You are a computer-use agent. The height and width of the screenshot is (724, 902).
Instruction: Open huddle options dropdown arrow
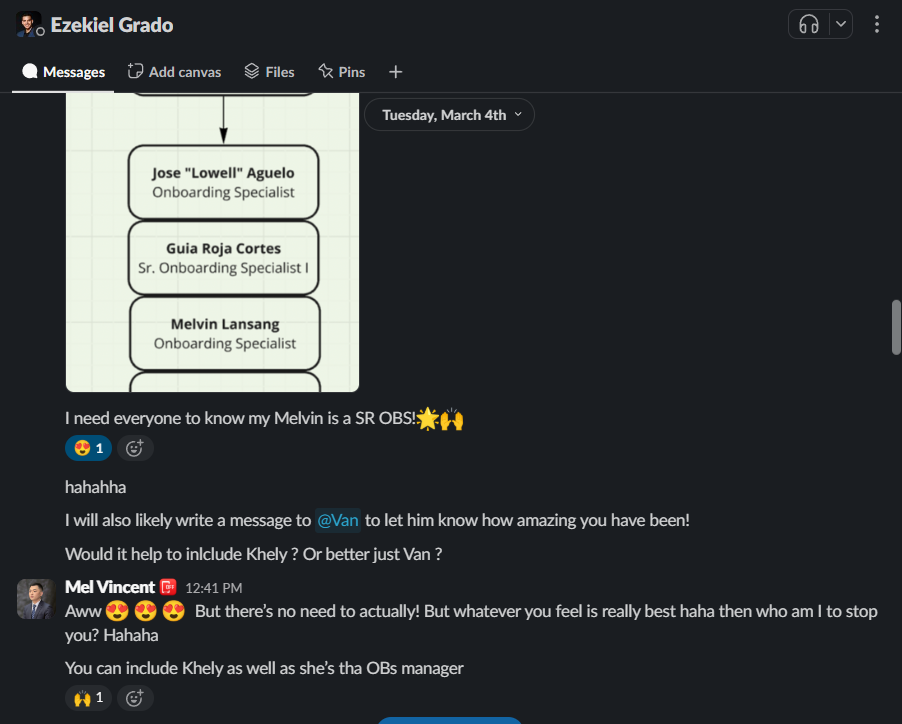(840, 24)
